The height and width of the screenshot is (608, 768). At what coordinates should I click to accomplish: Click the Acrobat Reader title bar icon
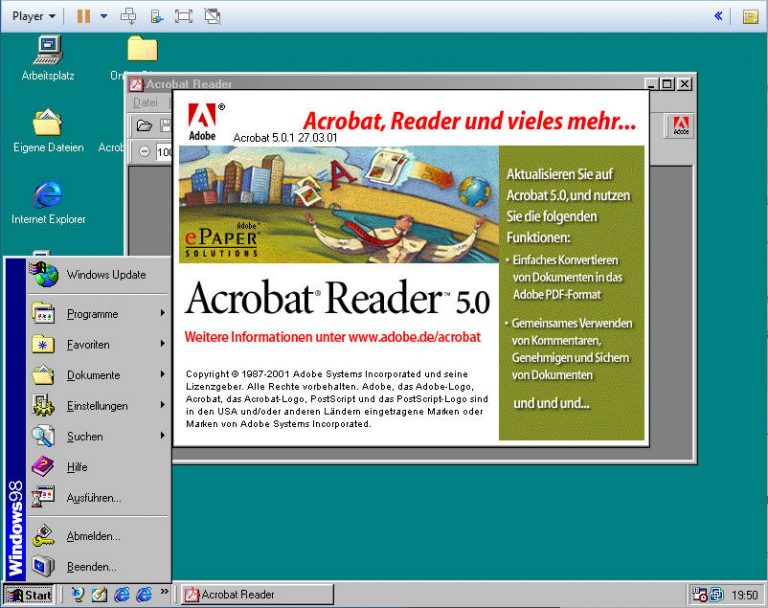(x=136, y=84)
